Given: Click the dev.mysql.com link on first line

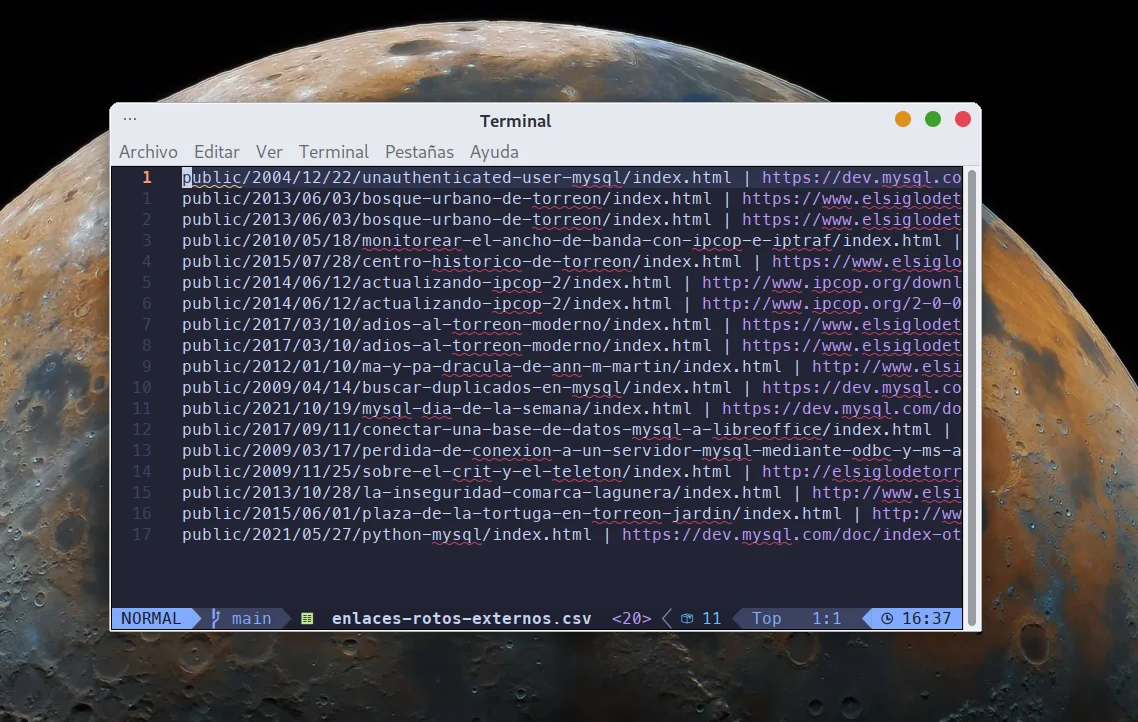Looking at the screenshot, I should [860, 178].
